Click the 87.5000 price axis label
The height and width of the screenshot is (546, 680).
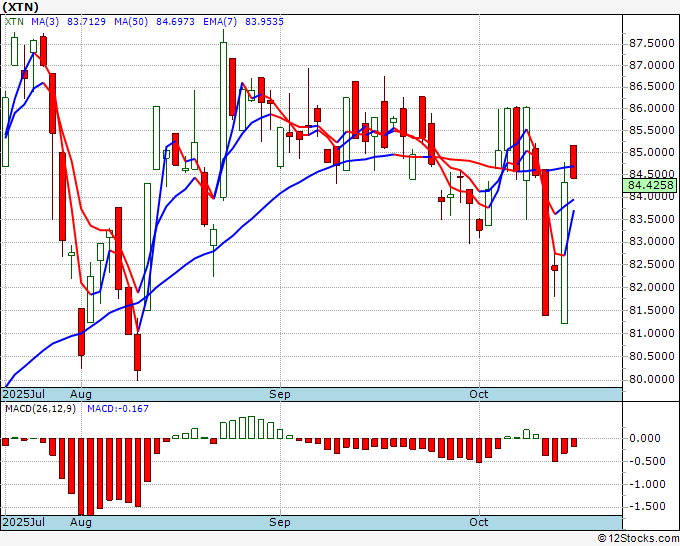tap(652, 43)
